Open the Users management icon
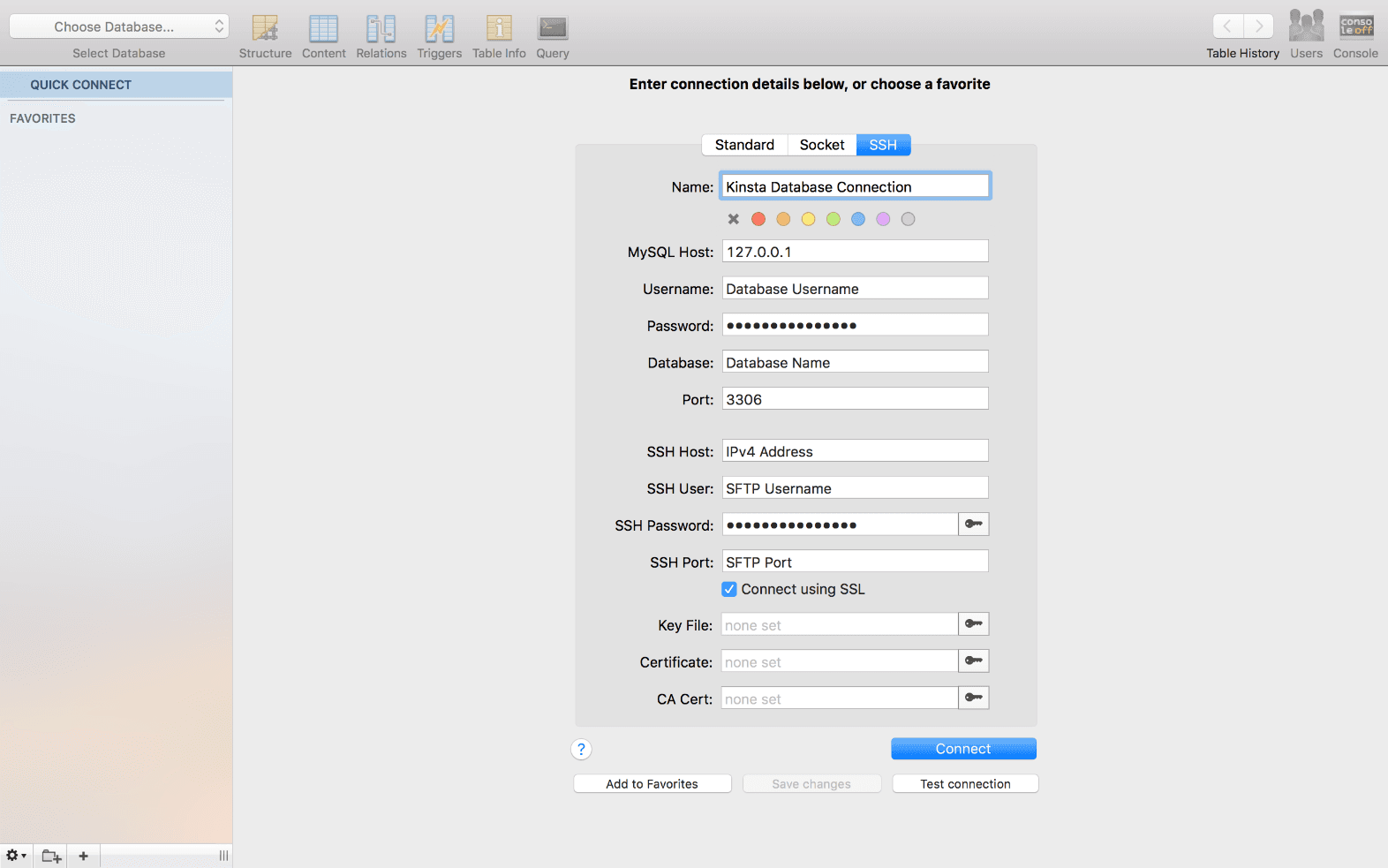This screenshot has width=1388, height=868. point(1306,26)
